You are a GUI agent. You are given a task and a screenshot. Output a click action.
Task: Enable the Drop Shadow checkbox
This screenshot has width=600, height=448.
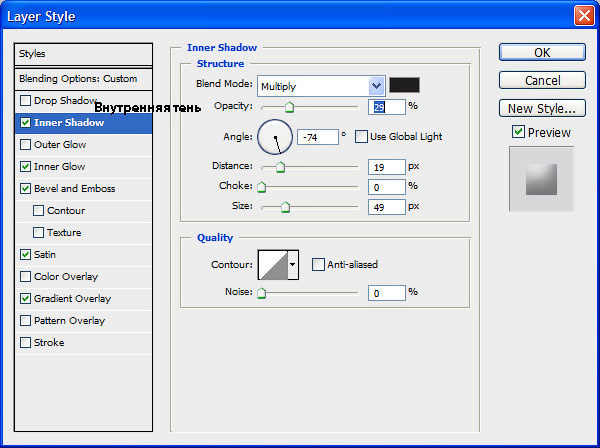[25, 101]
